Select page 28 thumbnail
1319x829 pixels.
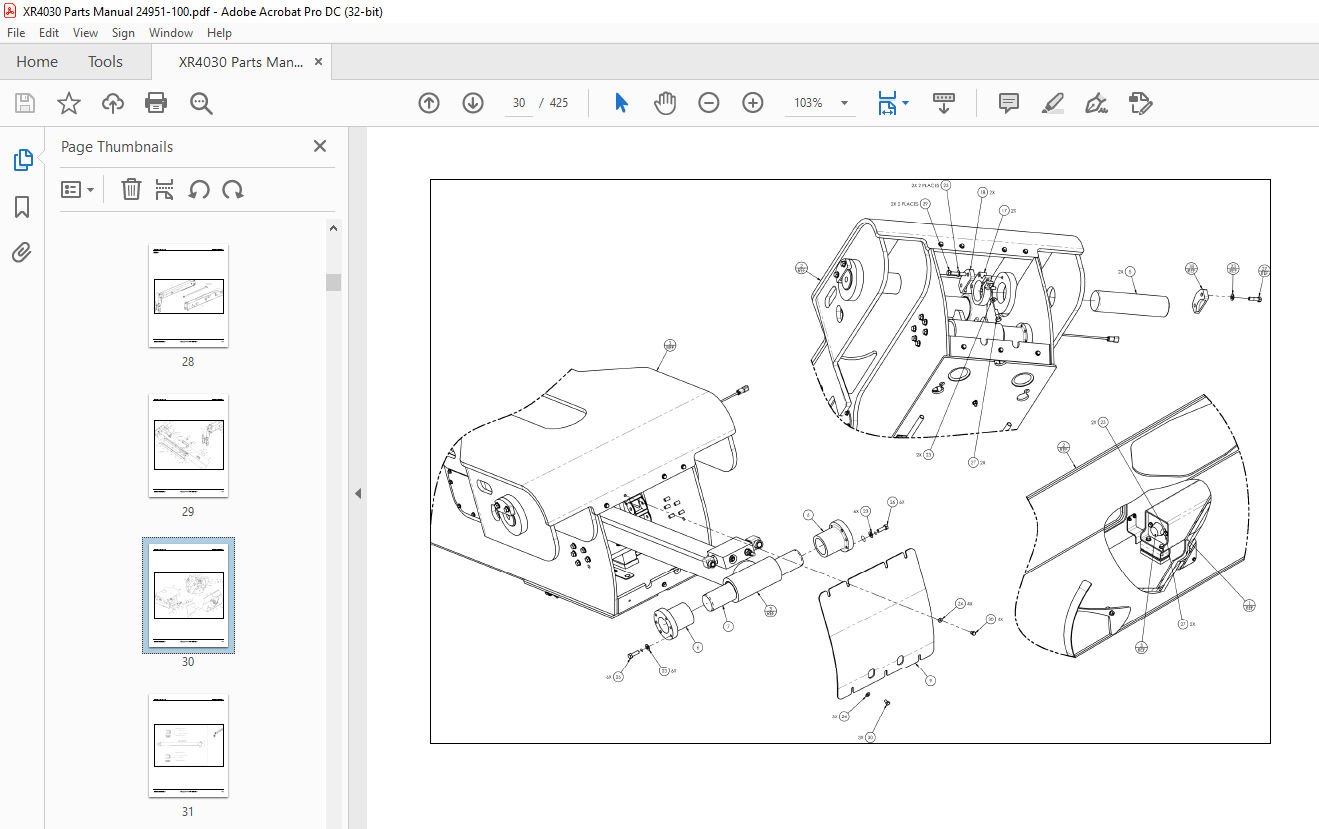coord(189,296)
